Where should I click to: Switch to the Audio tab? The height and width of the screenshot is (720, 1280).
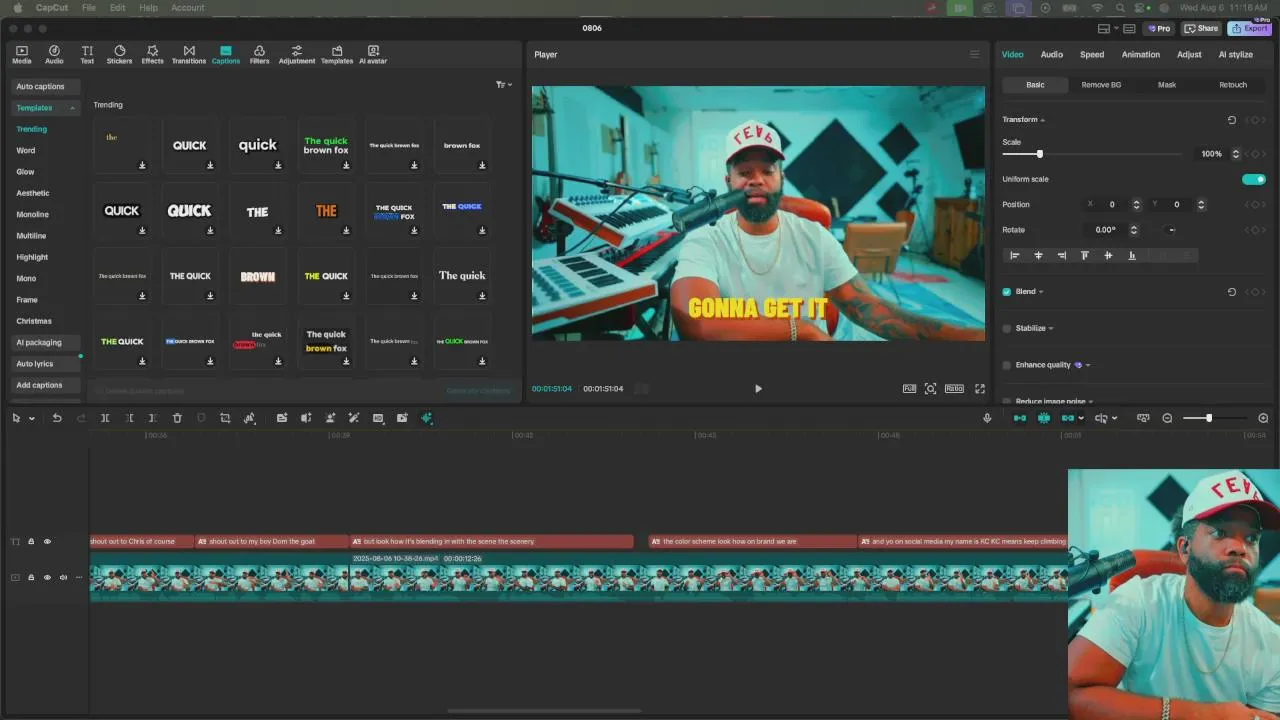click(x=1051, y=55)
